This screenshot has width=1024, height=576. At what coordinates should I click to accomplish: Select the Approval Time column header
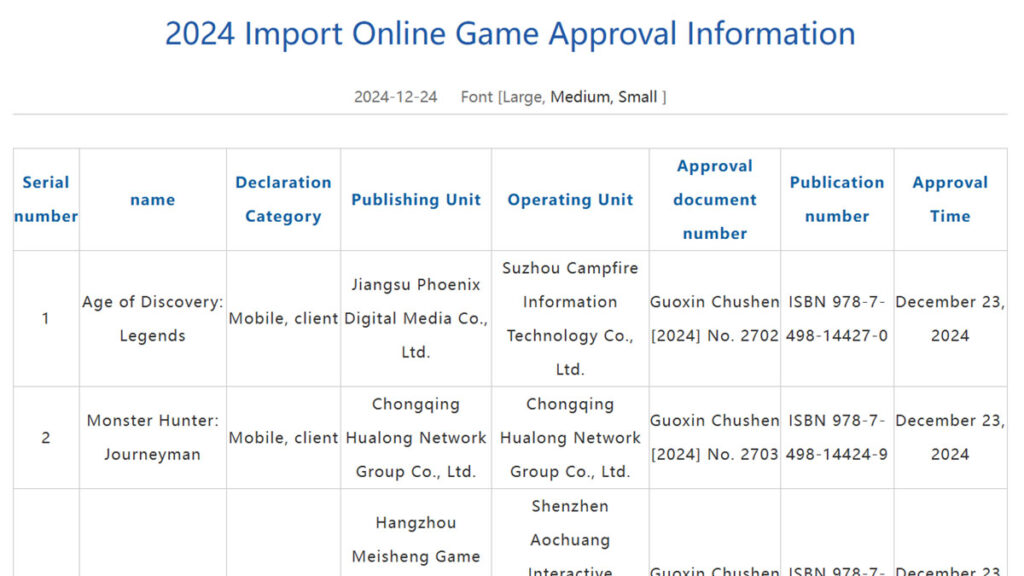tap(950, 199)
